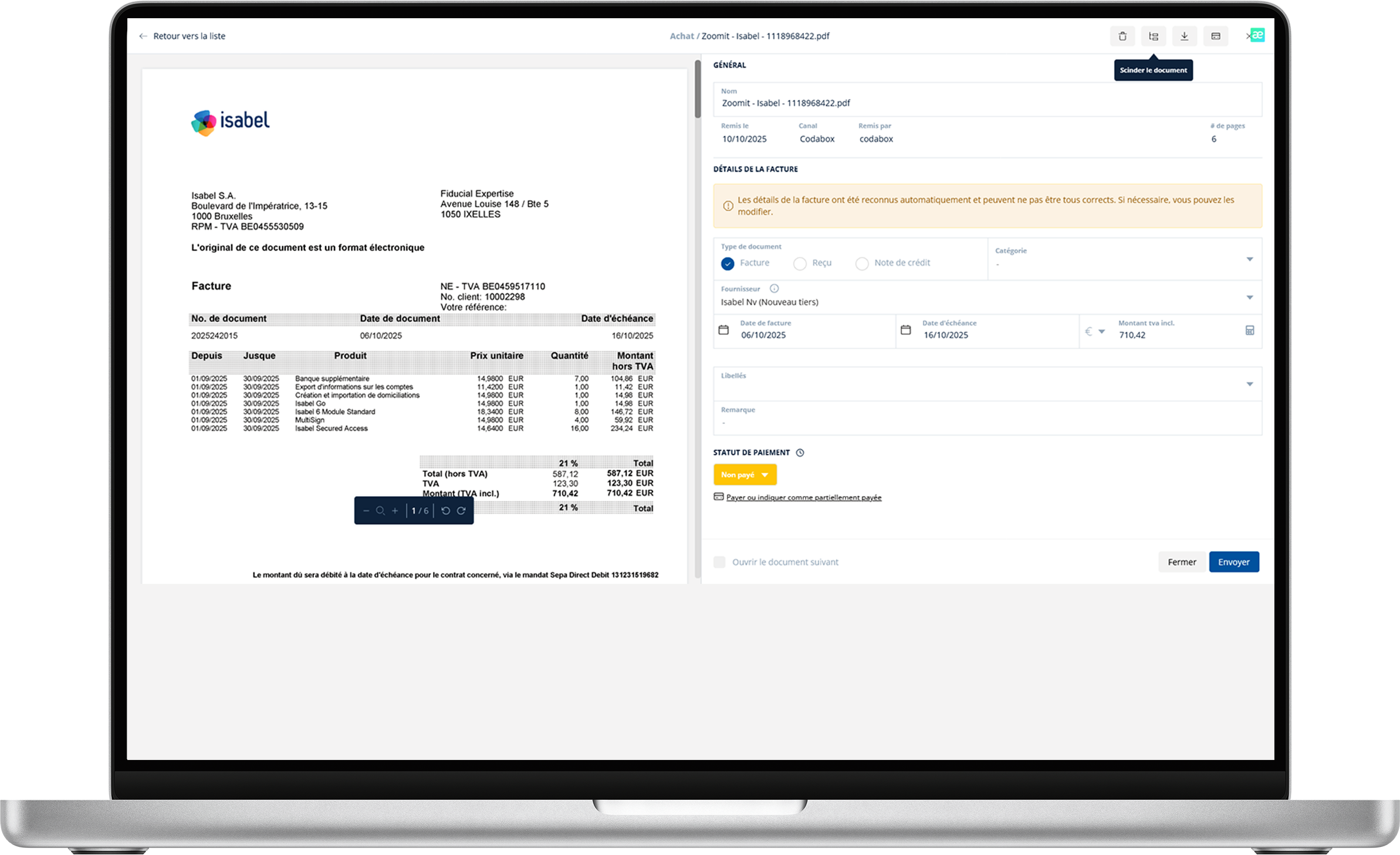Click the No. client: 10002298 text
This screenshot has height=855, width=1400.
click(x=482, y=297)
